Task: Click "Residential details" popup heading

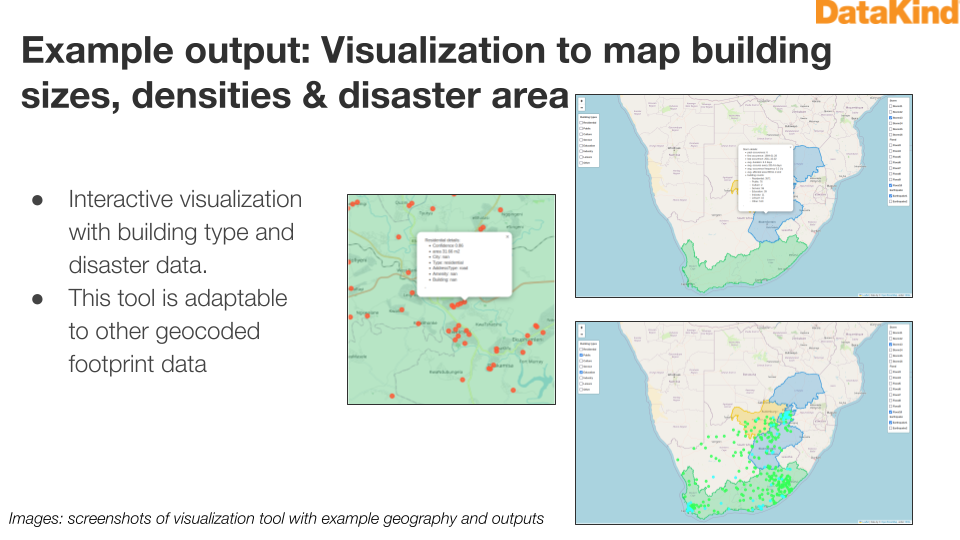Action: (x=442, y=240)
